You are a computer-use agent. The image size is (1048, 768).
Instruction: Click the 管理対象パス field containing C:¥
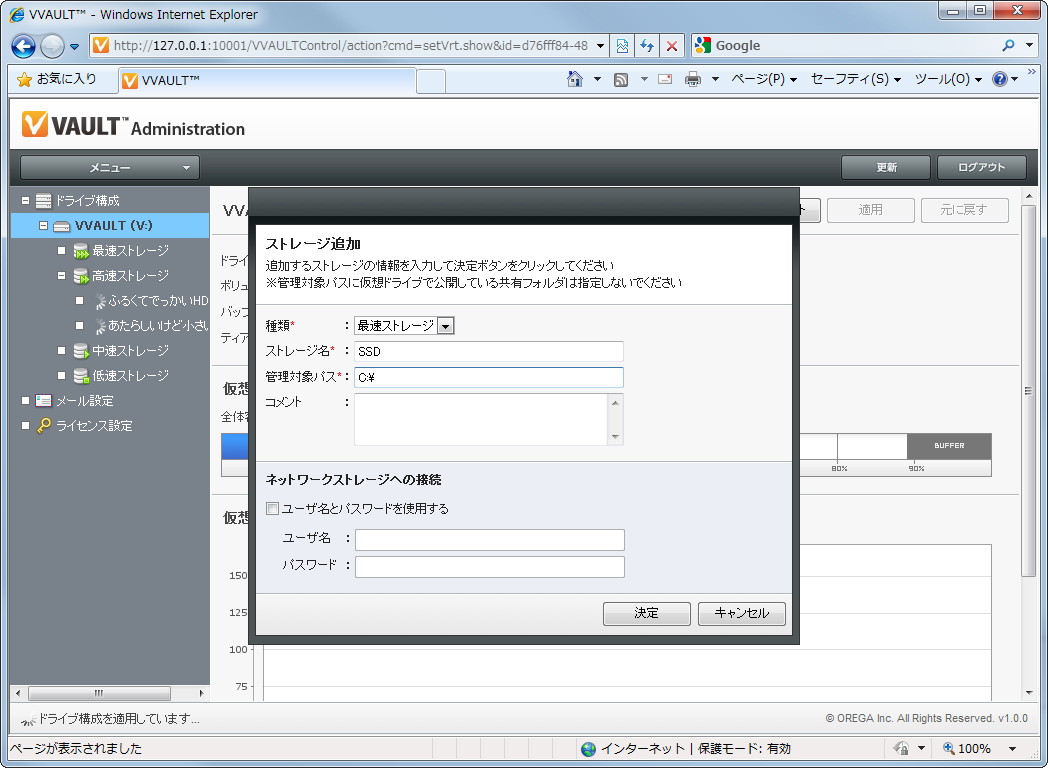[x=489, y=378]
